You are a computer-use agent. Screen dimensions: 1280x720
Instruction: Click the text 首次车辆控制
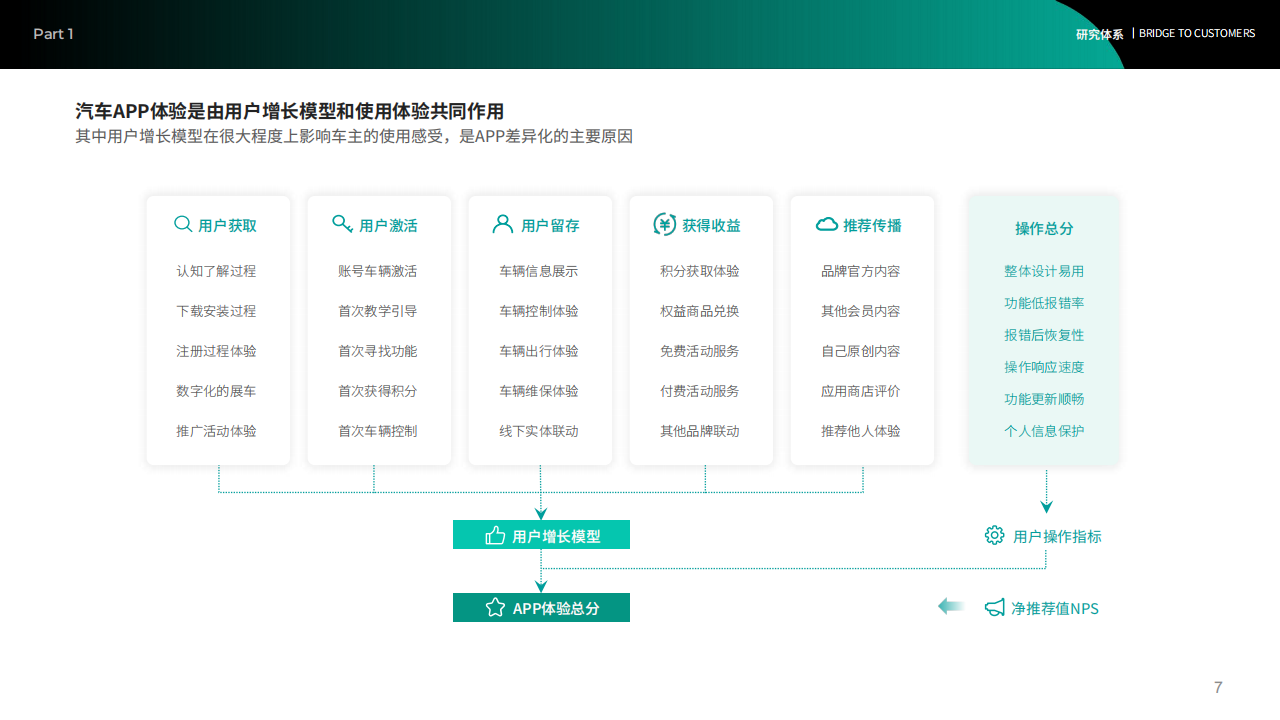tap(378, 431)
